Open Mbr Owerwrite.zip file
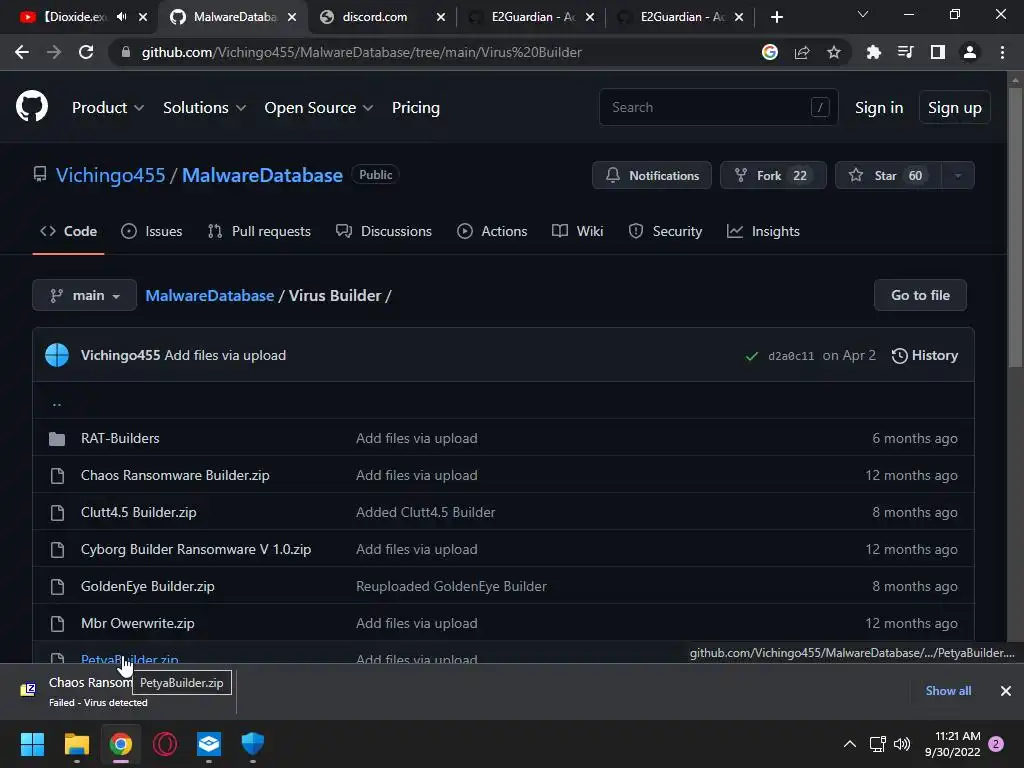1024x768 pixels. coord(138,624)
